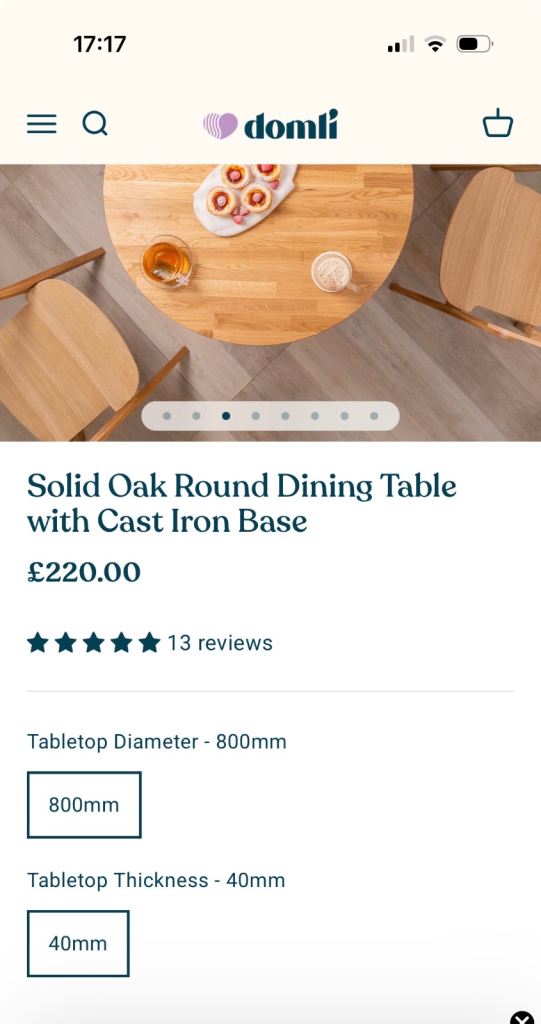541x1024 pixels.
Task: Jump to the first carousel image dot
Action: click(167, 416)
